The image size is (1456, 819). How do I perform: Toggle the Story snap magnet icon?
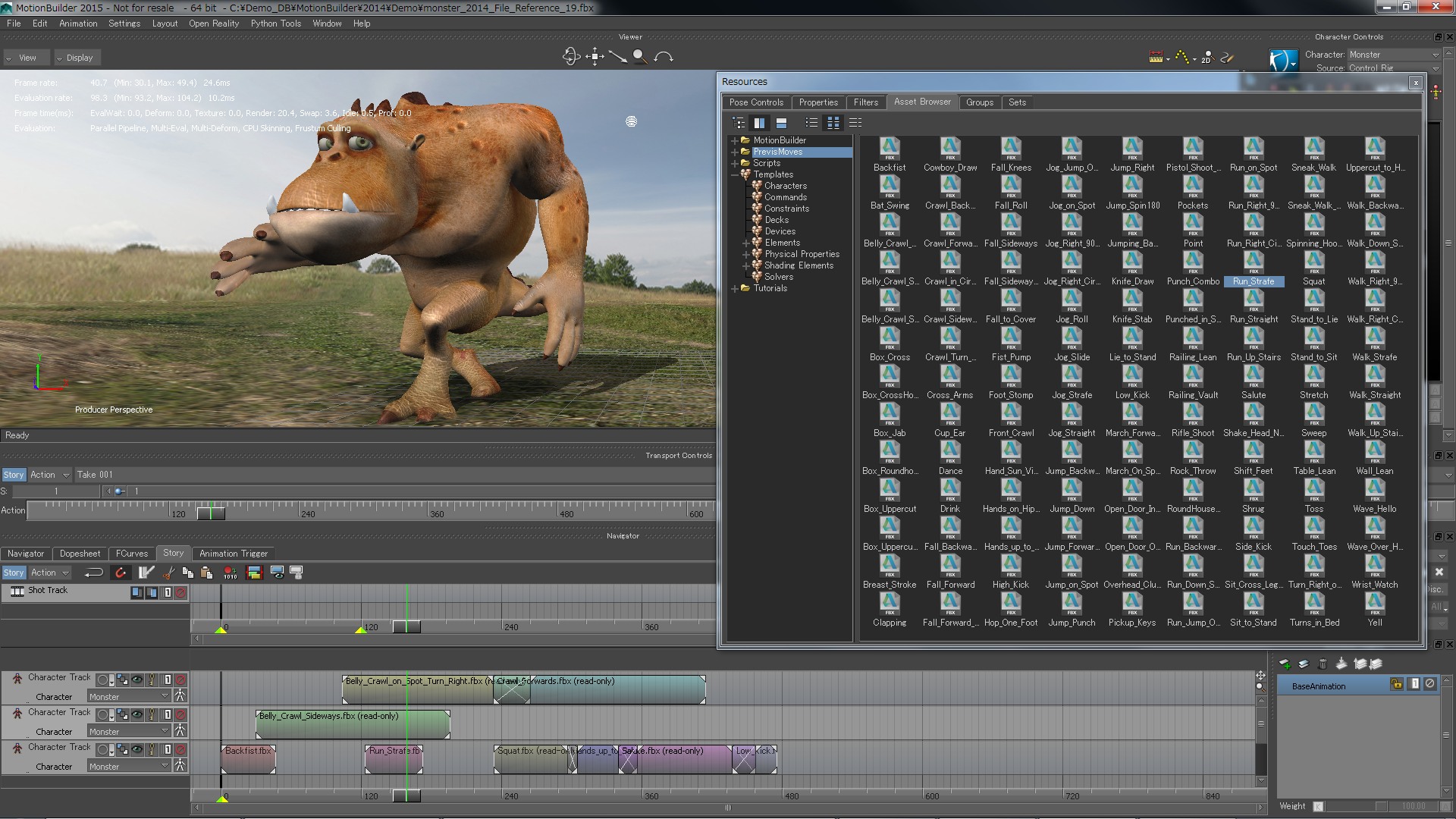point(120,573)
